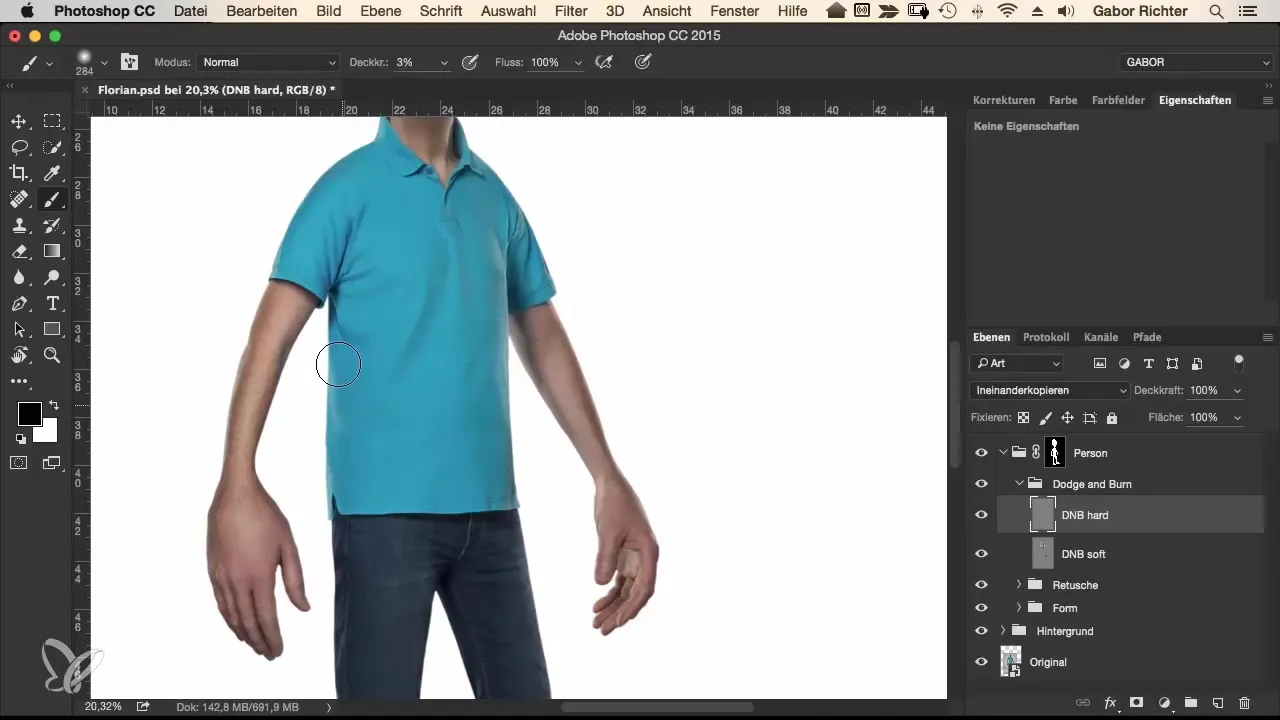This screenshot has width=1280, height=720.
Task: Switch to the Protokoll tab
Action: tap(1046, 337)
